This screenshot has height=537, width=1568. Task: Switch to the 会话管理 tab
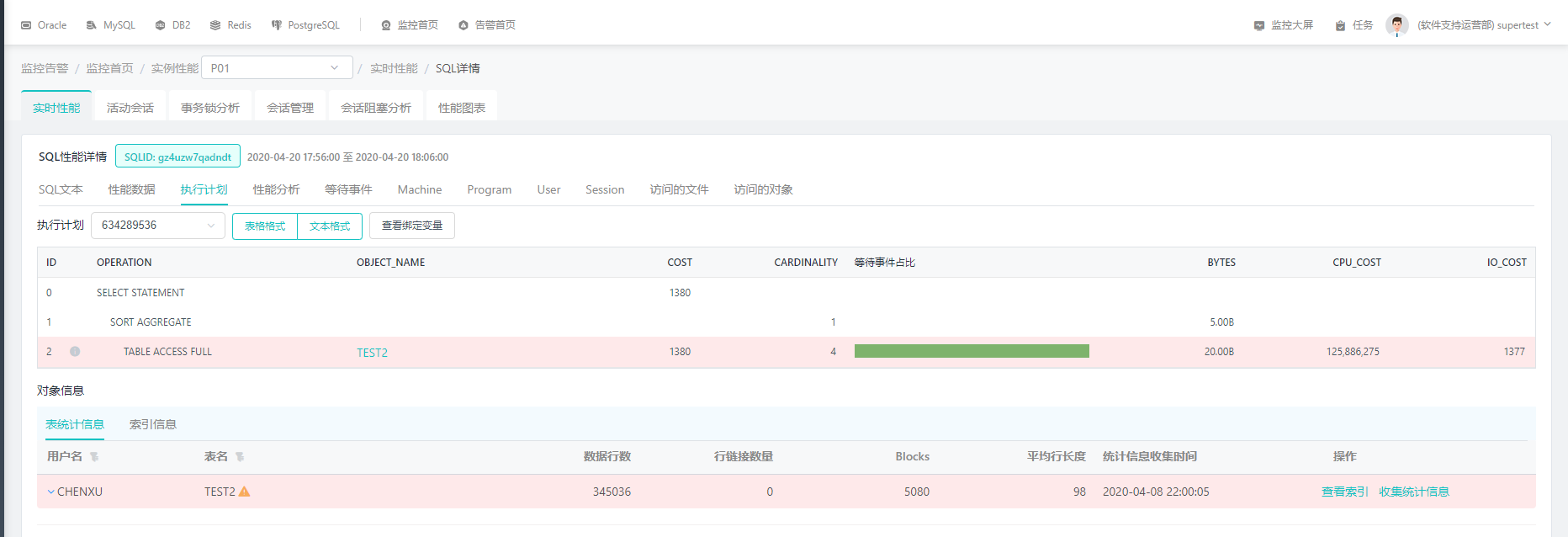click(290, 107)
